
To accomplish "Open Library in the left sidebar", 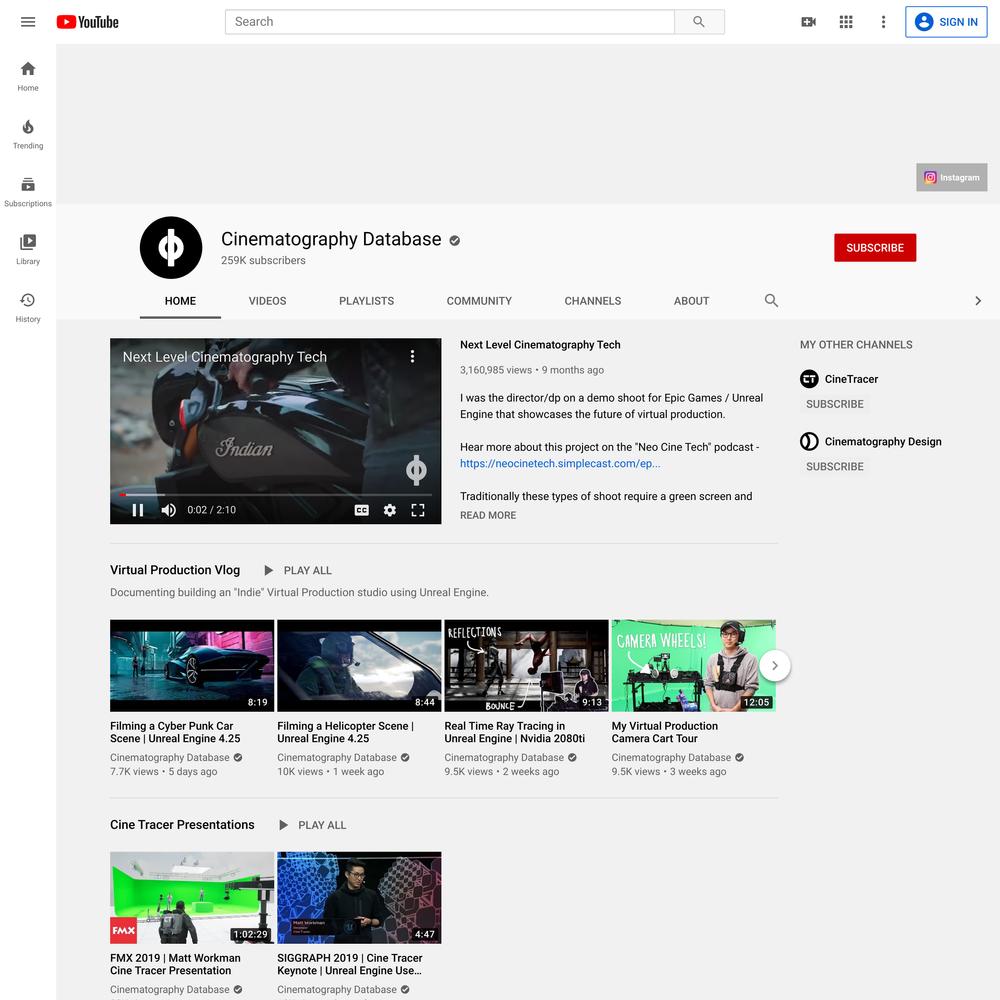I will pyautogui.click(x=28, y=250).
